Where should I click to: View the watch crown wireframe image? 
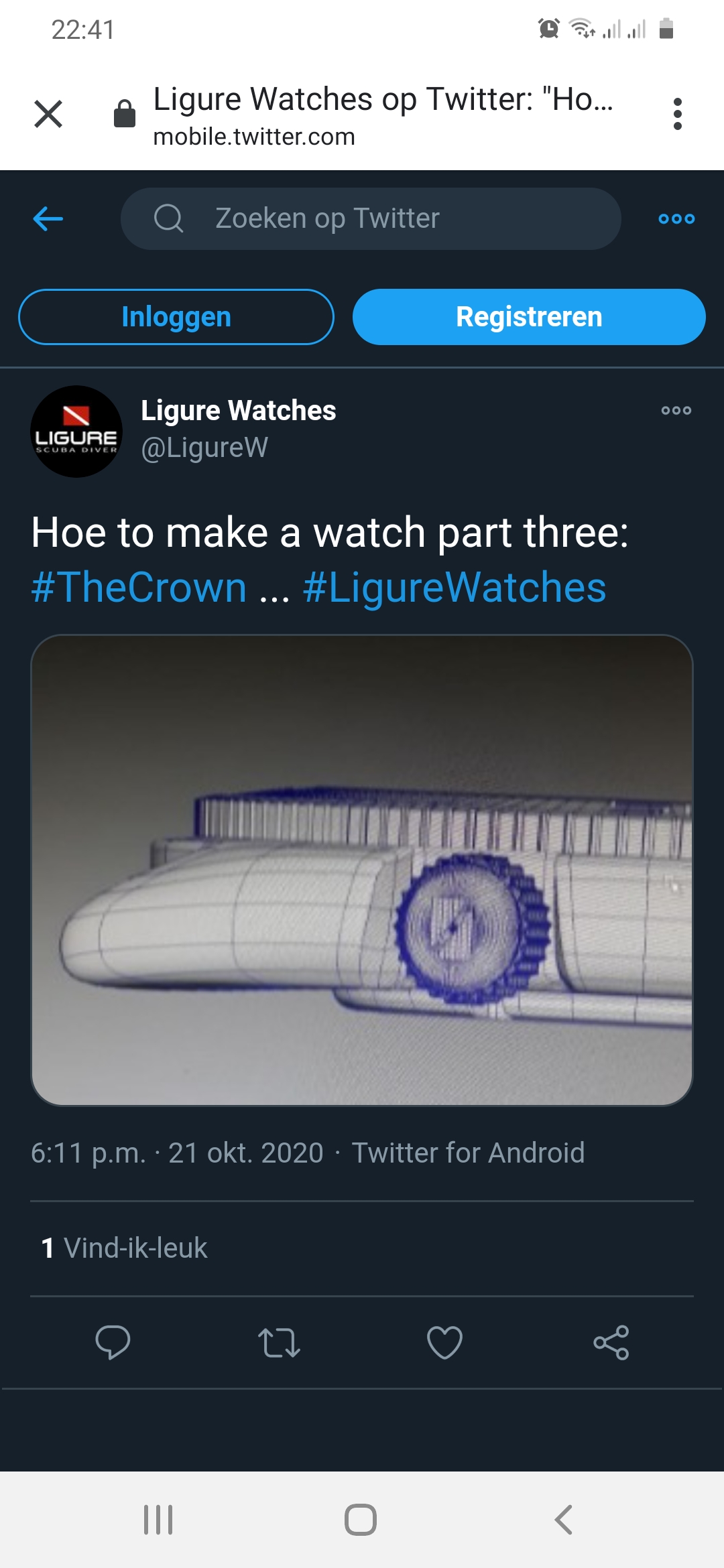(362, 870)
